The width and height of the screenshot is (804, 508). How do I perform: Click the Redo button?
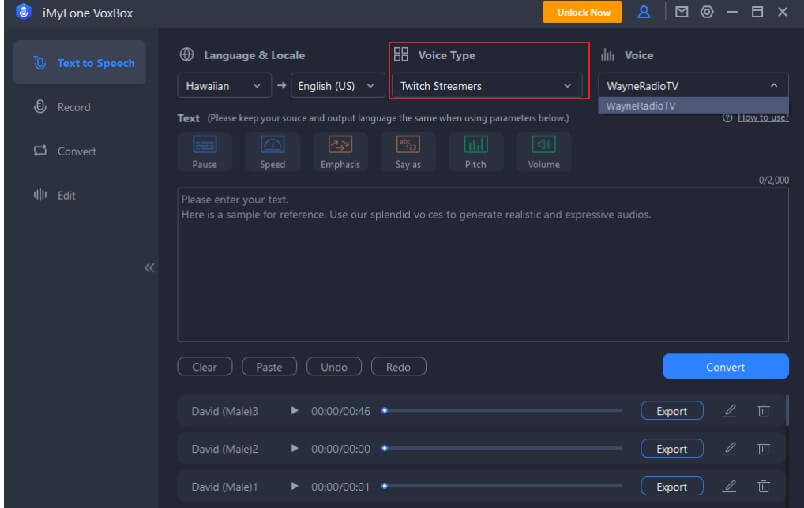(398, 367)
